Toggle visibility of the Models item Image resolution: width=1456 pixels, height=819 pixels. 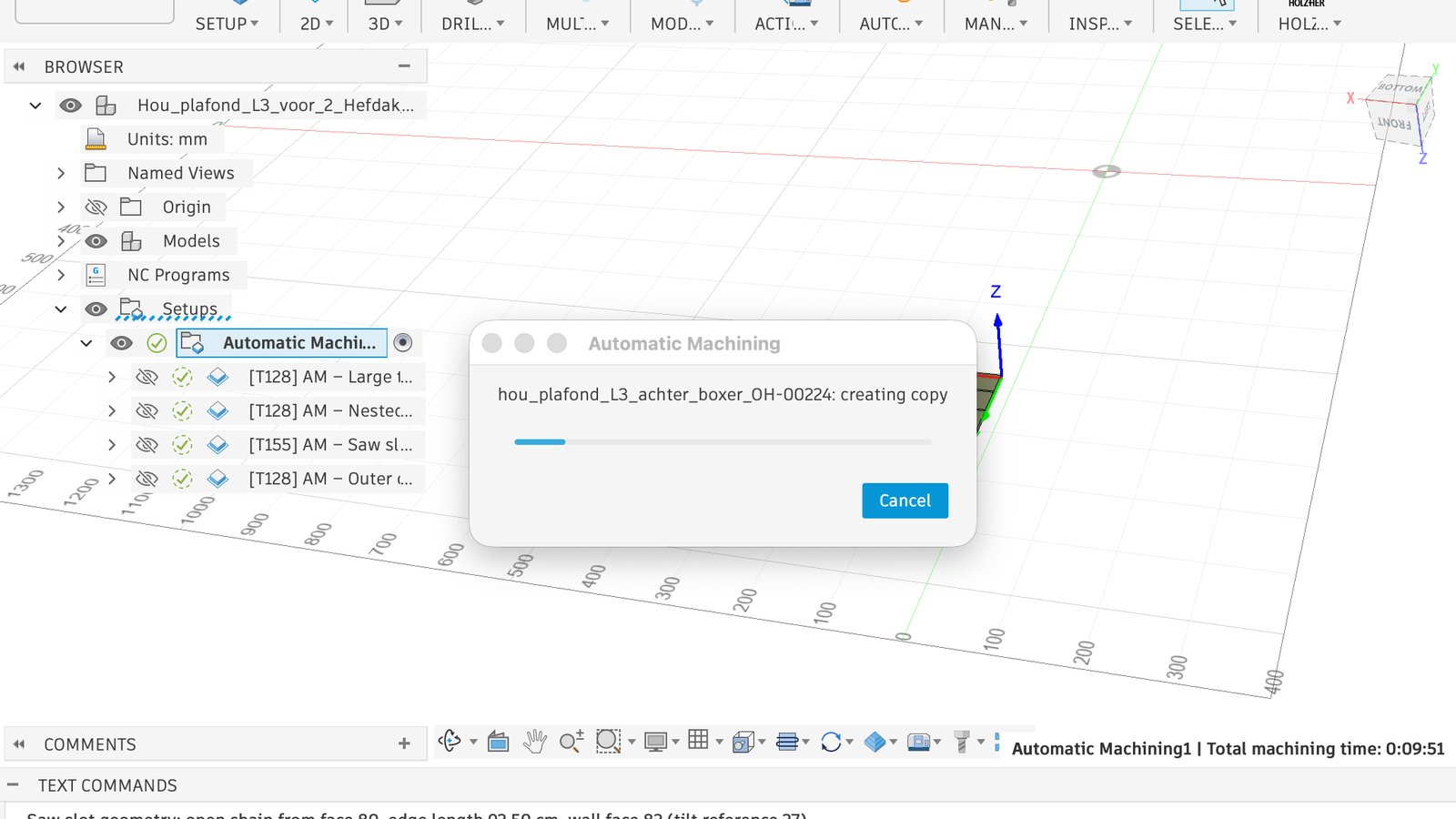click(96, 241)
